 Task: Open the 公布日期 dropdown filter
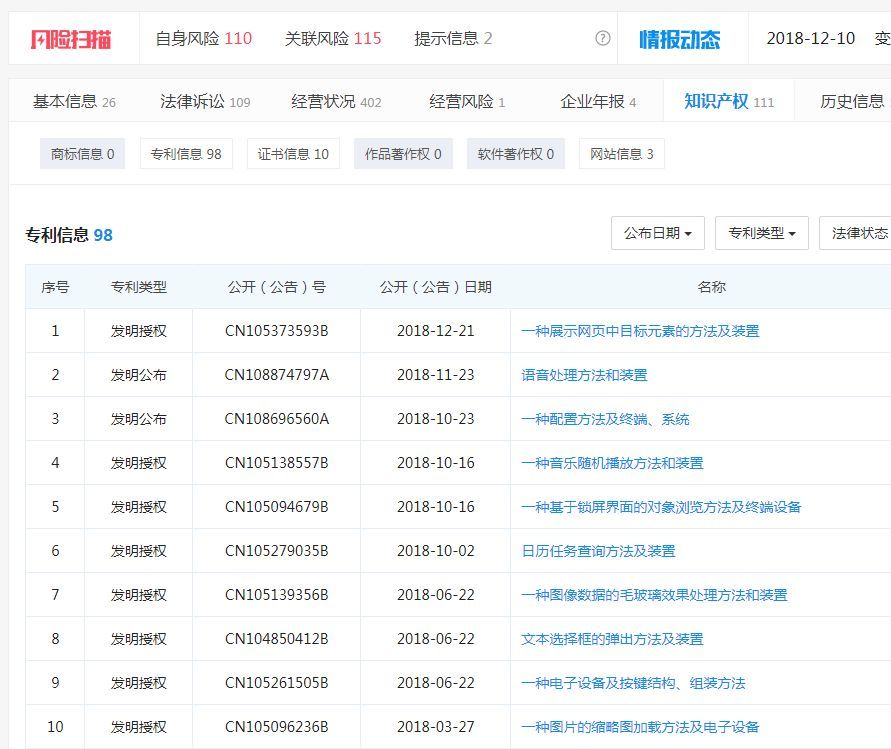point(657,233)
